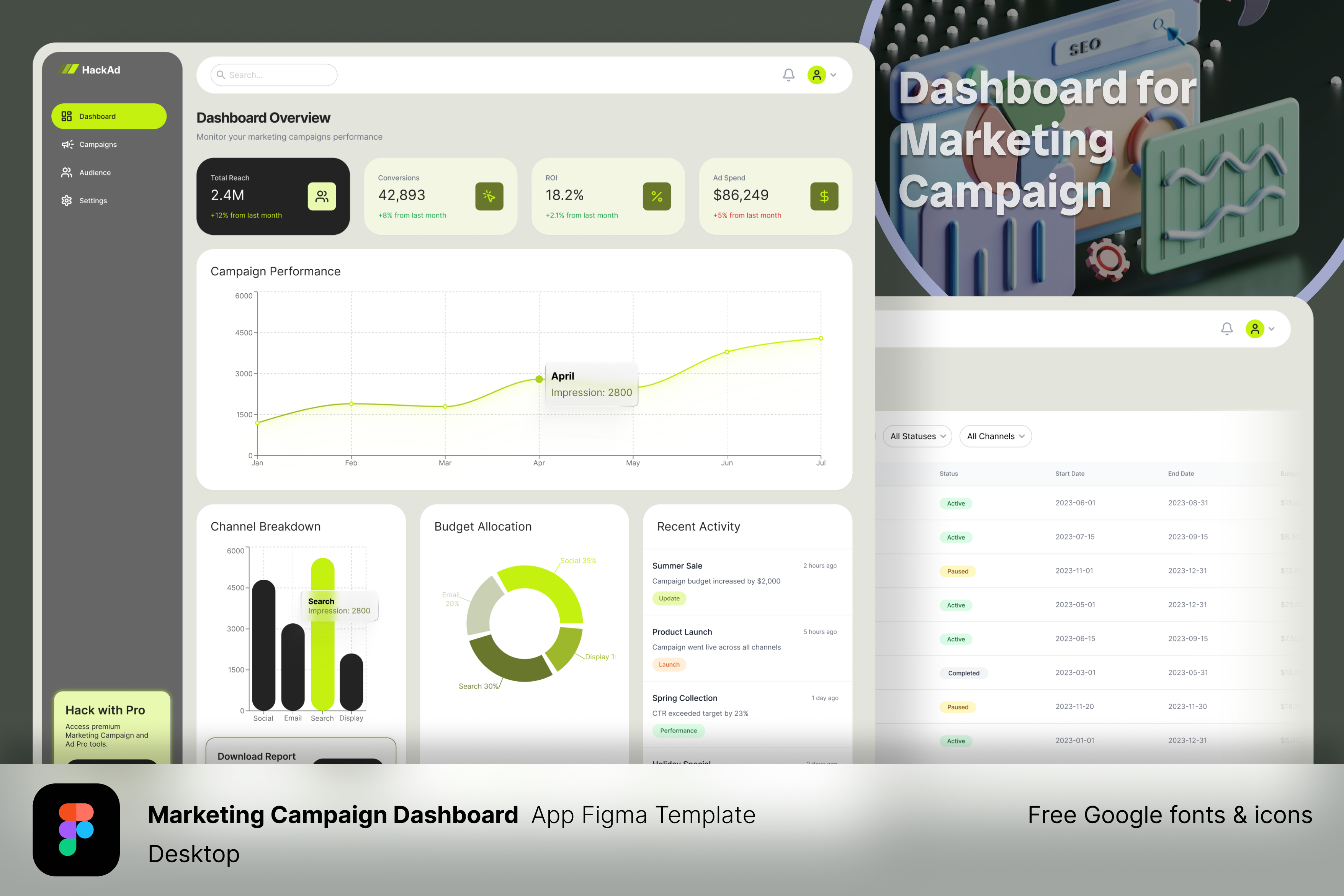Click the notification bell in the top bar
Image resolution: width=1344 pixels, height=896 pixels.
788,75
